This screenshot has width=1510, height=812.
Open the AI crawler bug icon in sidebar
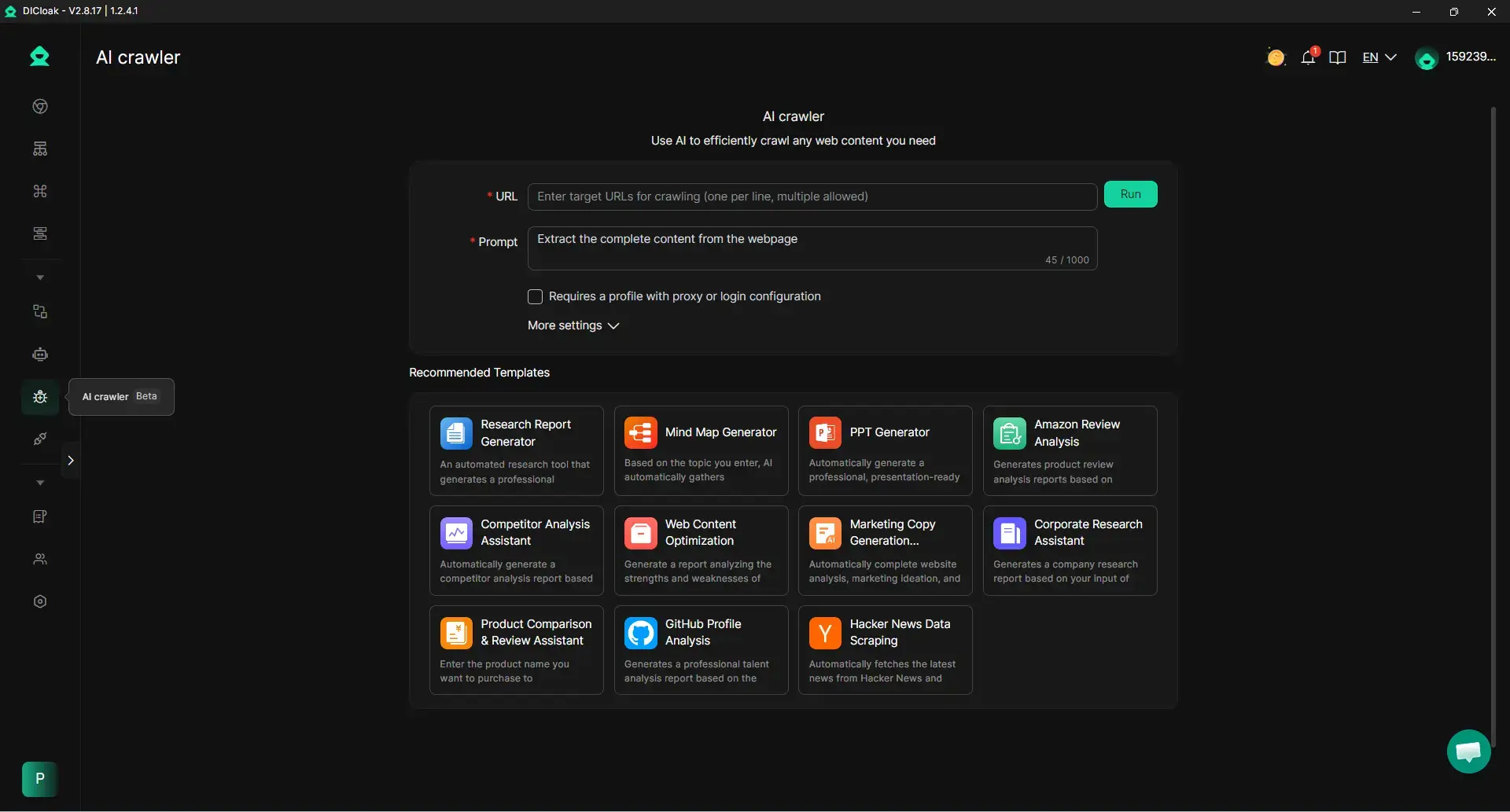(x=40, y=397)
